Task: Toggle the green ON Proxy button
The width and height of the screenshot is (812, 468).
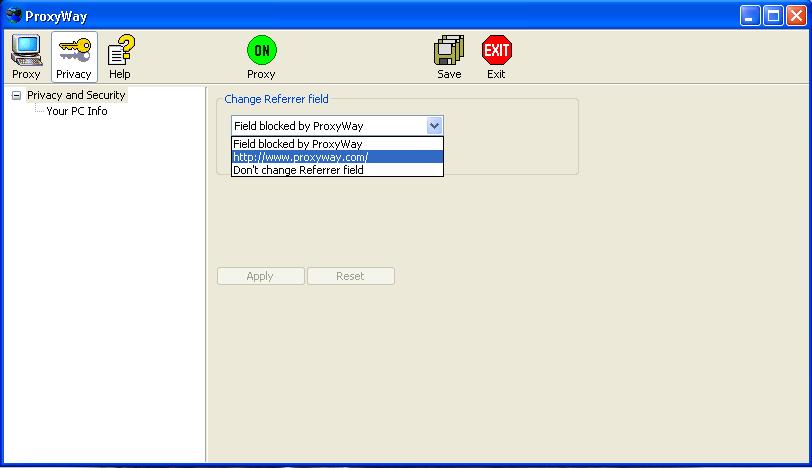Action: [262, 57]
